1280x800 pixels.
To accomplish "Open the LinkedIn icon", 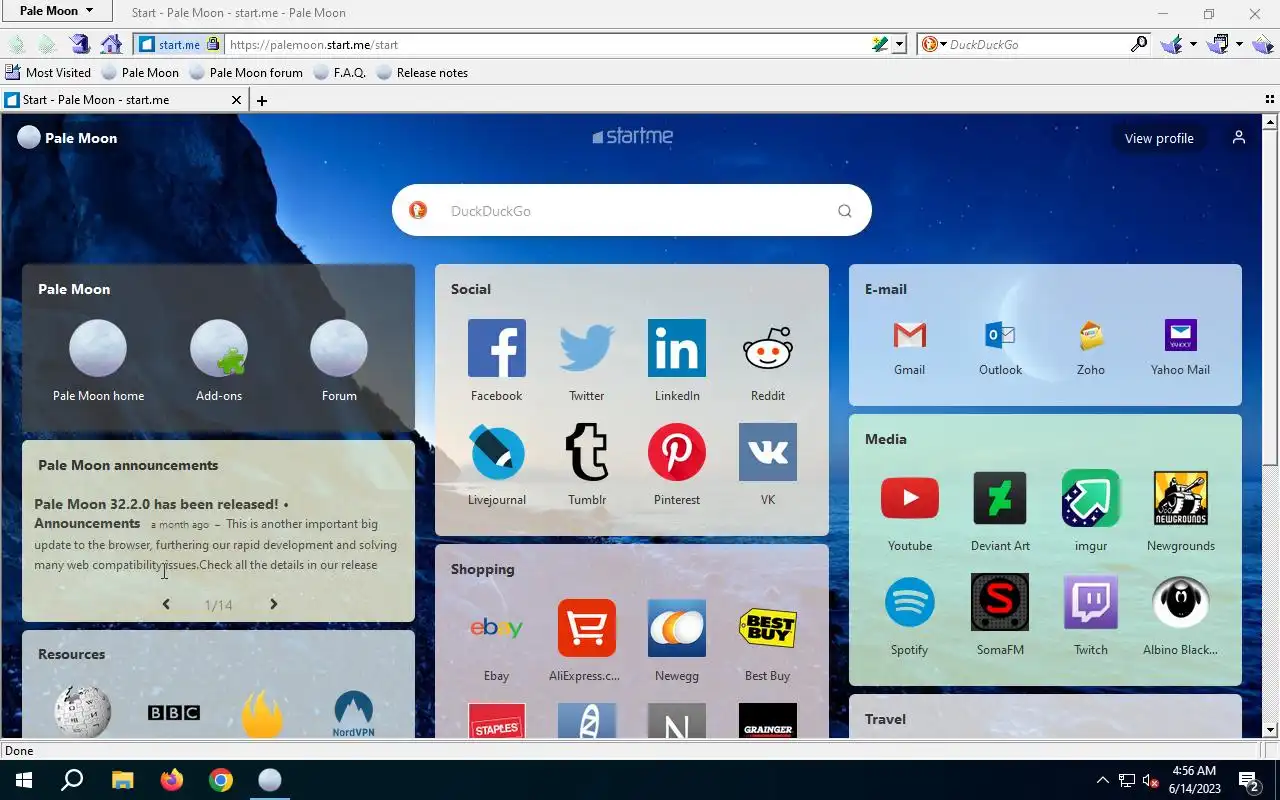I will pos(677,348).
